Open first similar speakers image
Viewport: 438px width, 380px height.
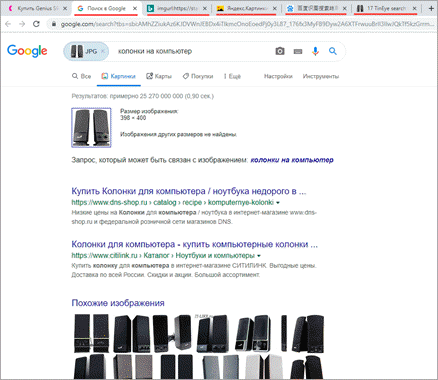click(91, 333)
